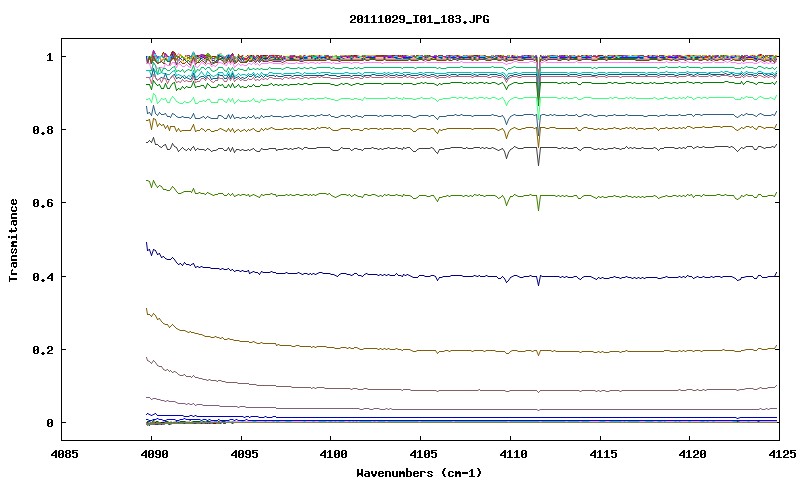Image resolution: width=800 pixels, height=480 pixels.
Task: Click y-axis tick label 0
Action: coord(49,423)
